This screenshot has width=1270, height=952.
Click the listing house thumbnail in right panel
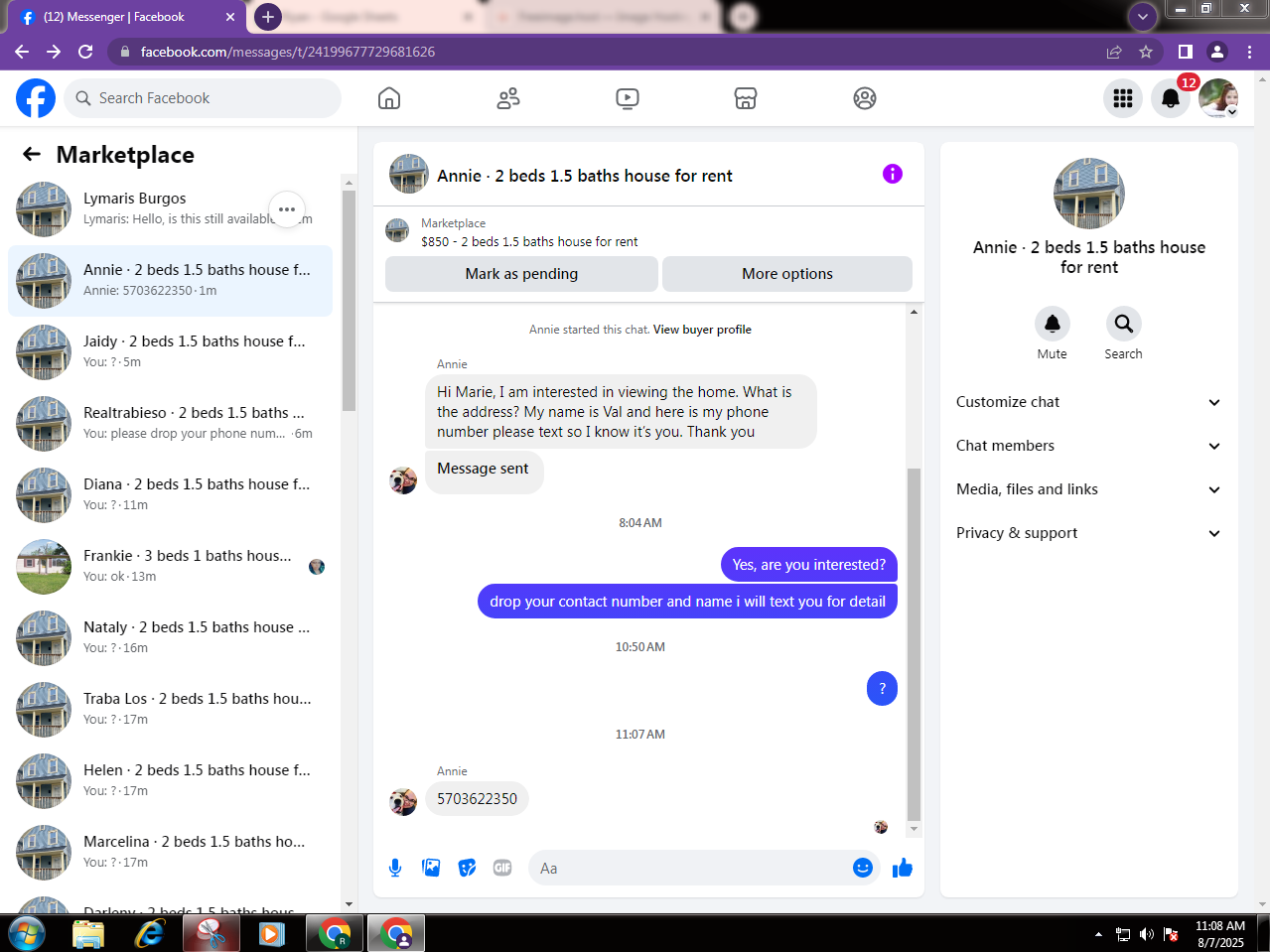1089,194
